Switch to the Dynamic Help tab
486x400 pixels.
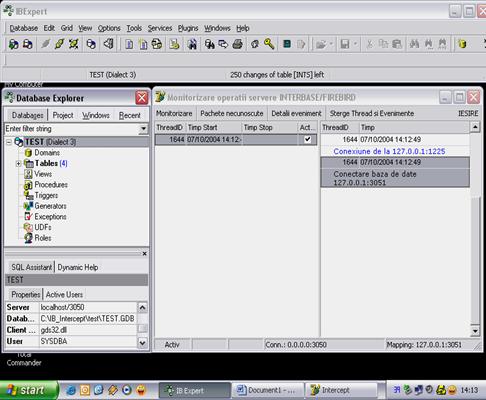78,267
